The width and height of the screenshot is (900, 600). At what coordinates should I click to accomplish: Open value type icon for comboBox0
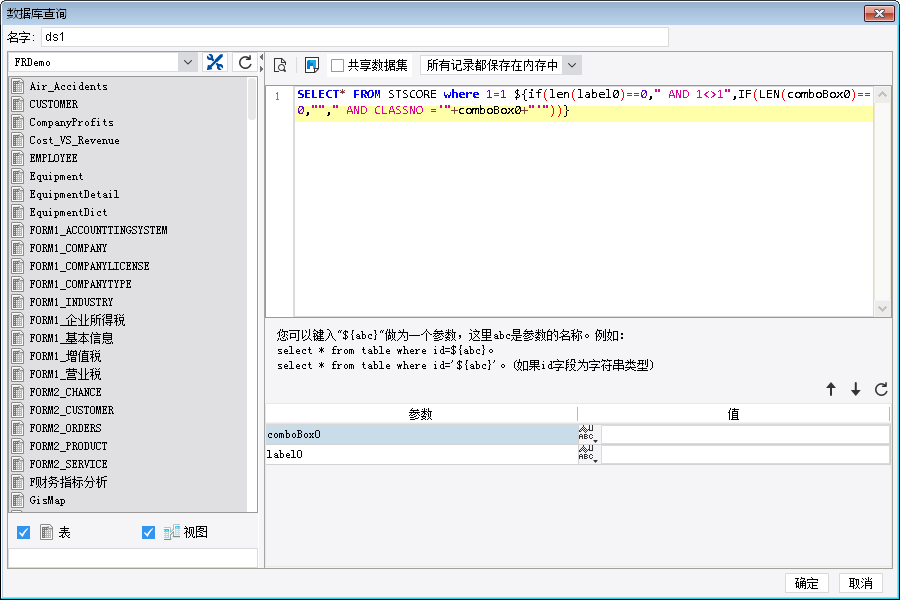588,434
